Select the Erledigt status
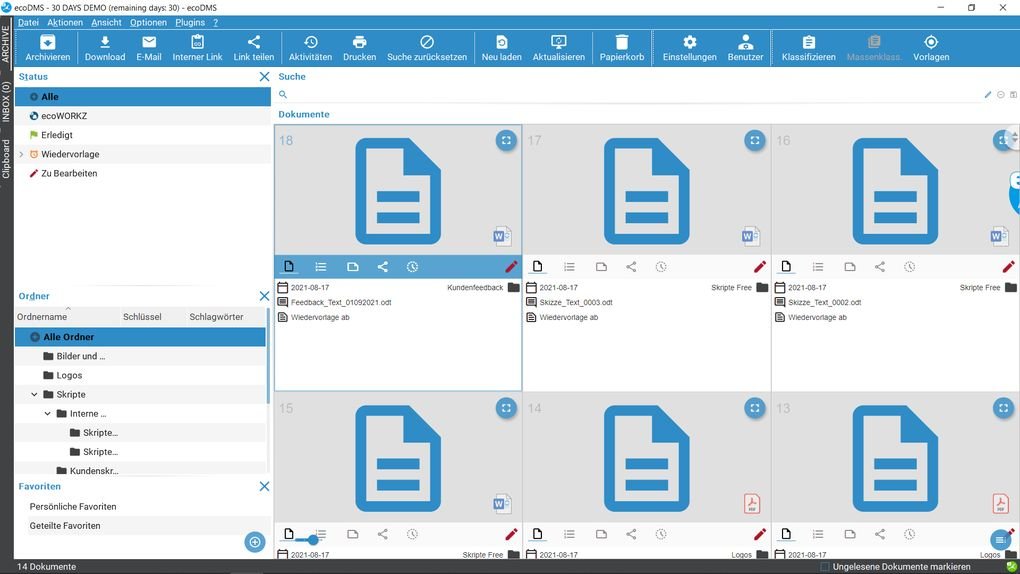The width and height of the screenshot is (1020, 574). click(142, 135)
